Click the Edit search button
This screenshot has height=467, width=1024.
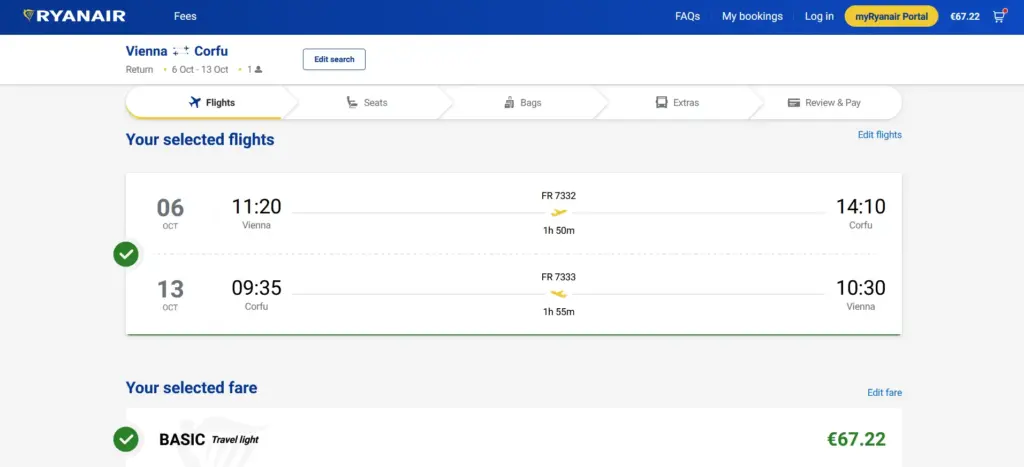(334, 59)
